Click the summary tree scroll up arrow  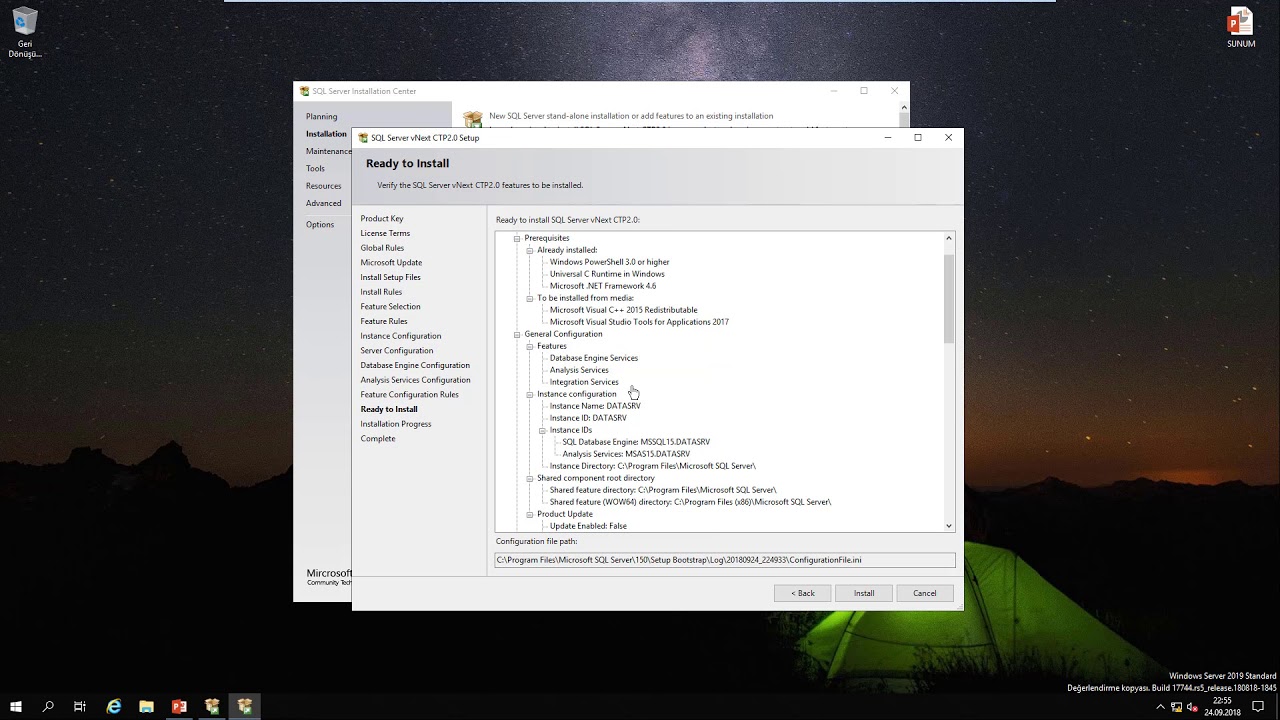[949, 238]
